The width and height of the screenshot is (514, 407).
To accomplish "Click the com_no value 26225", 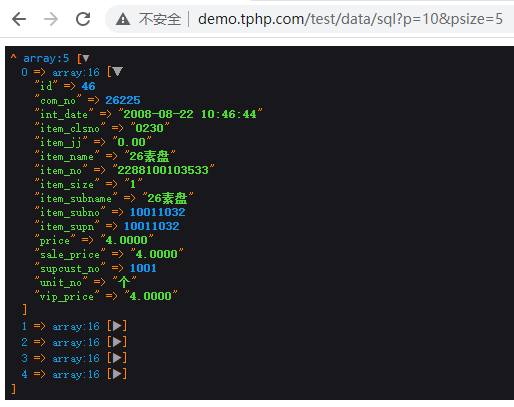I will 123,100.
